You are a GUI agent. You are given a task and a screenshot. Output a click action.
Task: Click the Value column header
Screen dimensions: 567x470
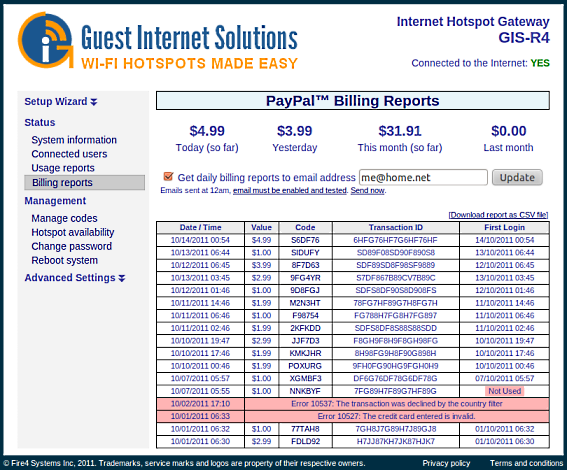pyautogui.click(x=261, y=227)
